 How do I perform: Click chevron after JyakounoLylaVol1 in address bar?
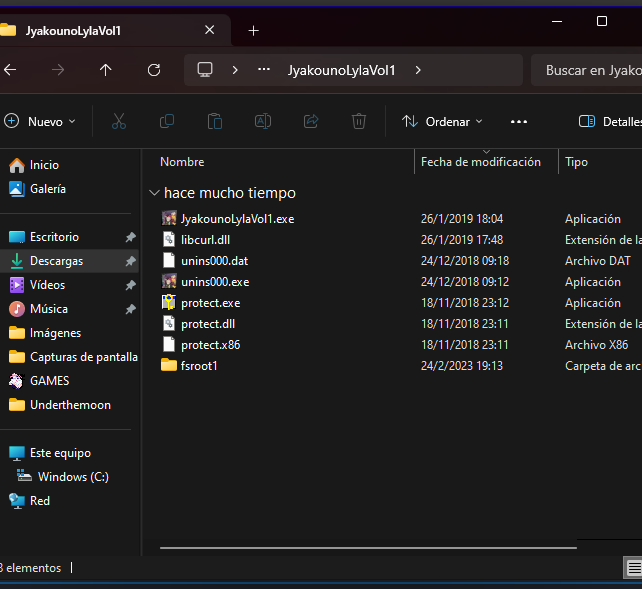(418, 70)
